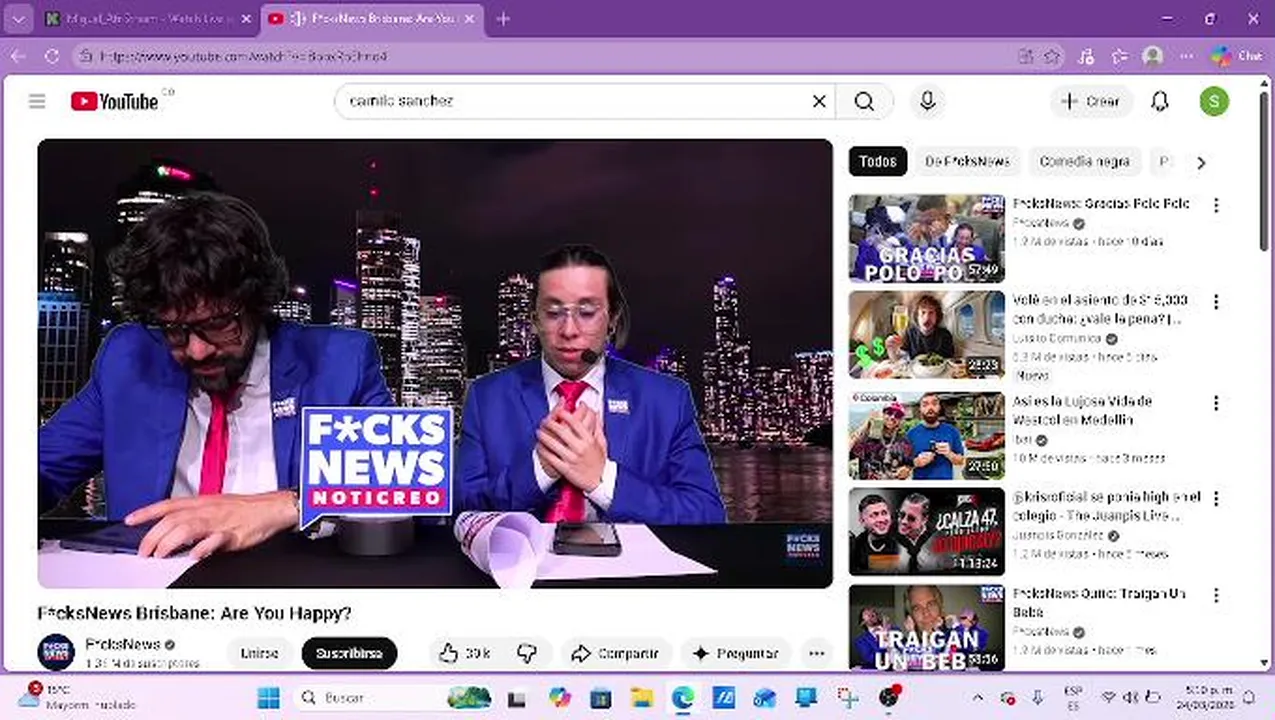This screenshot has height=720, width=1275.
Task: Start voice search with microphone
Action: click(x=927, y=101)
